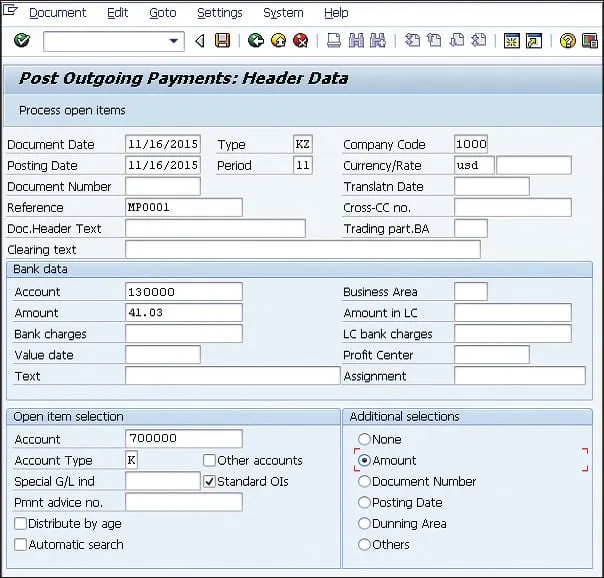
Task: Uncheck the Standard OIs checkbox
Action: click(209, 481)
